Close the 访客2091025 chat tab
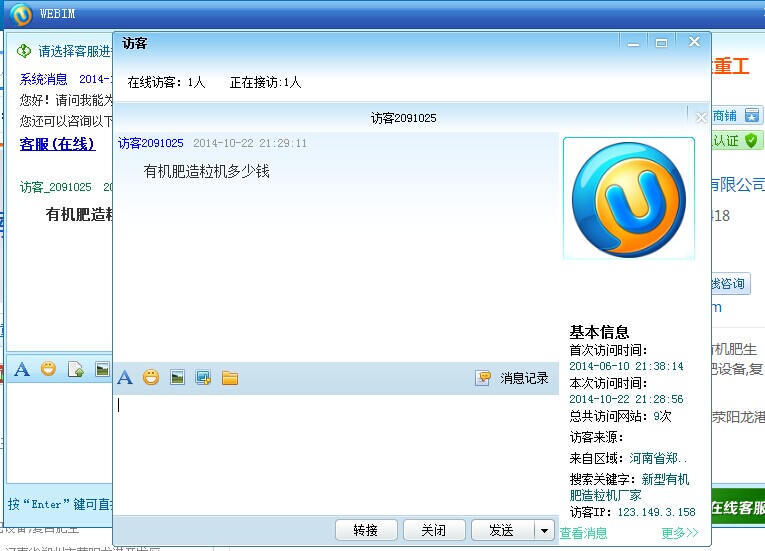 click(701, 118)
